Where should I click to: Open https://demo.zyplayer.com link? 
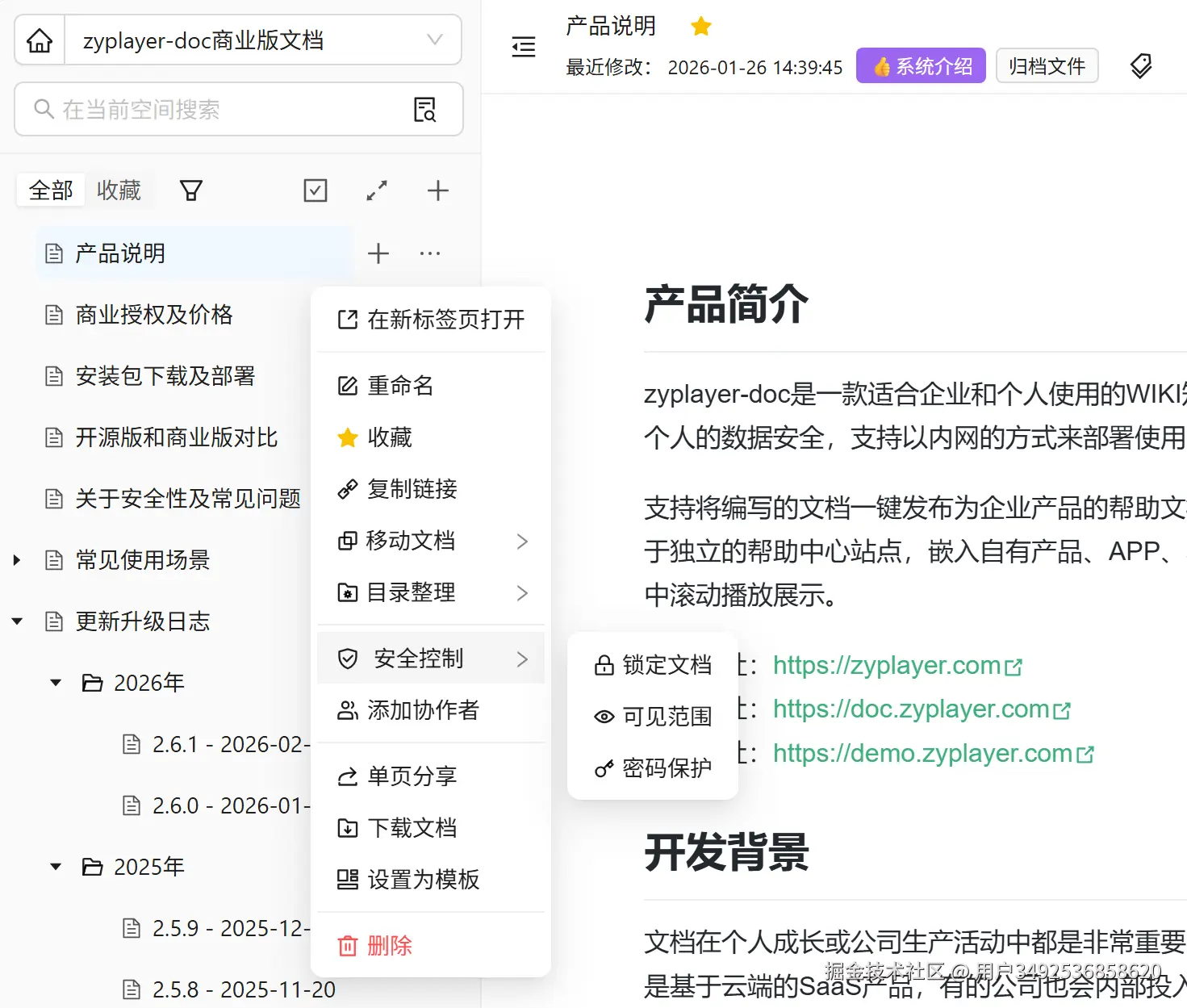pyautogui.click(x=933, y=754)
